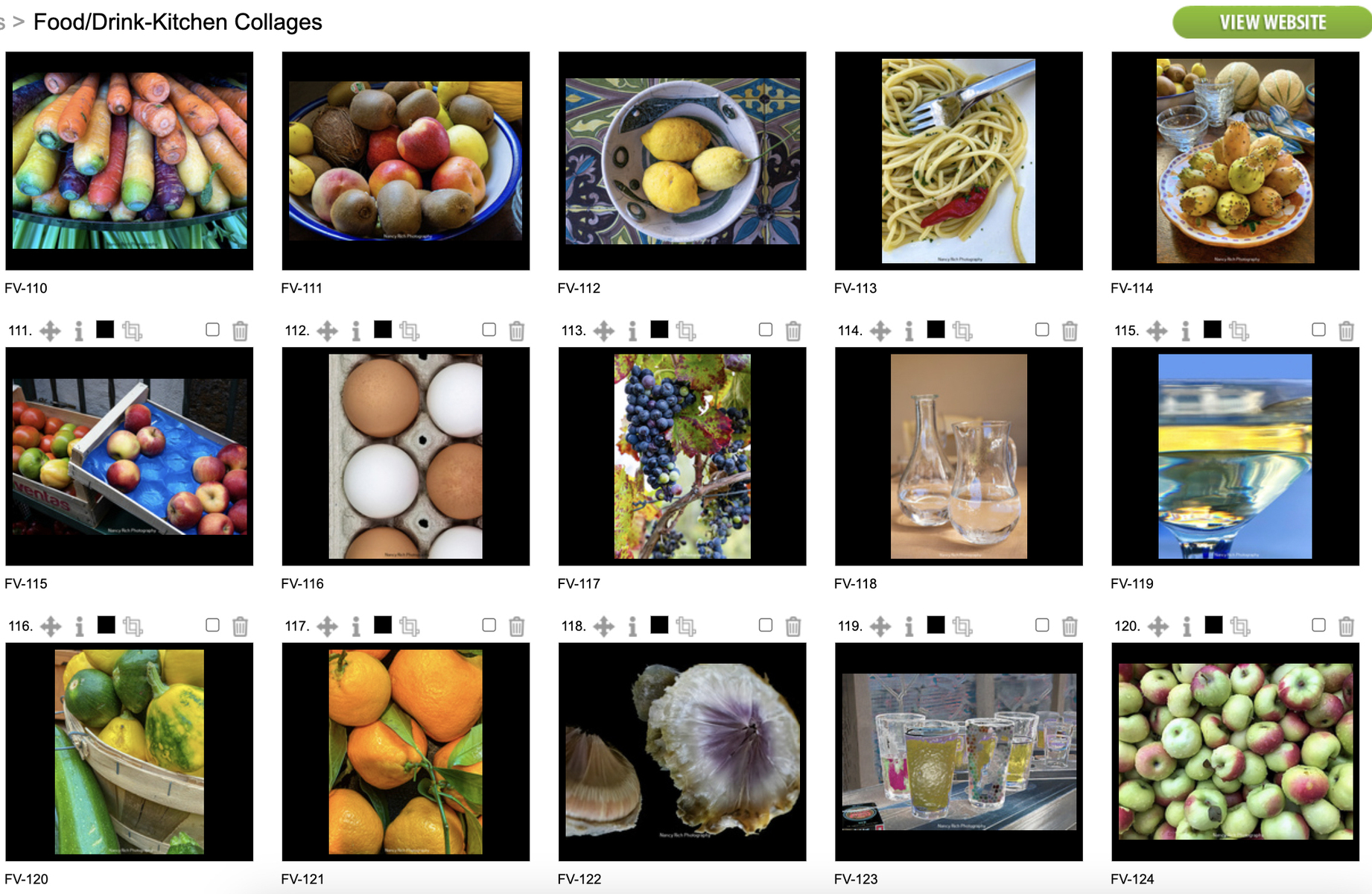The width and height of the screenshot is (1372, 894).
Task: Click the move icon for image 117
Action: (x=327, y=627)
